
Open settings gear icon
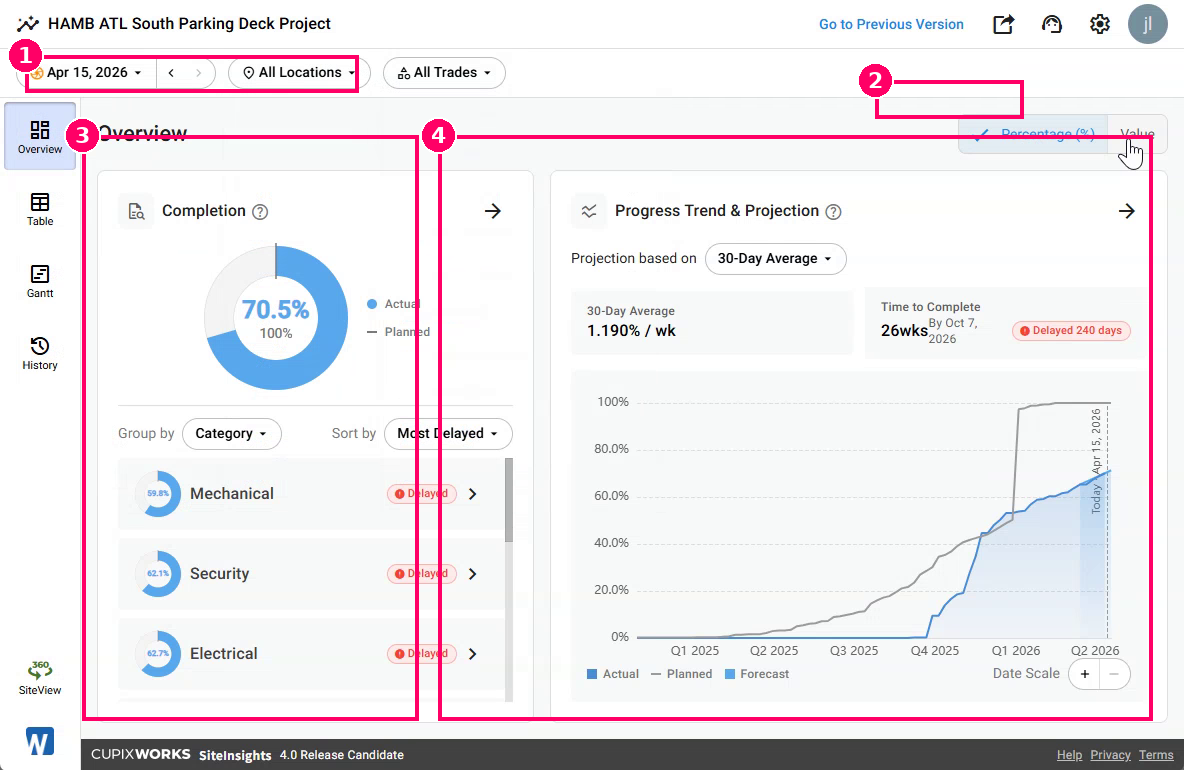click(x=1099, y=24)
